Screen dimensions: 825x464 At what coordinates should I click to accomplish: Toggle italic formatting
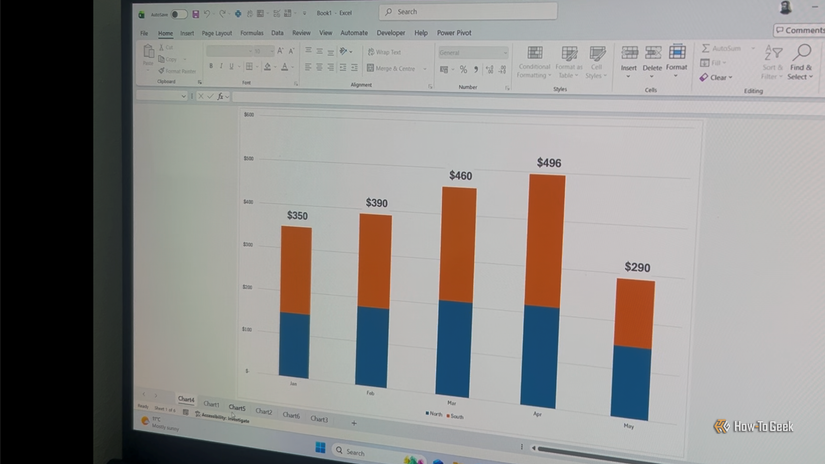coord(223,67)
